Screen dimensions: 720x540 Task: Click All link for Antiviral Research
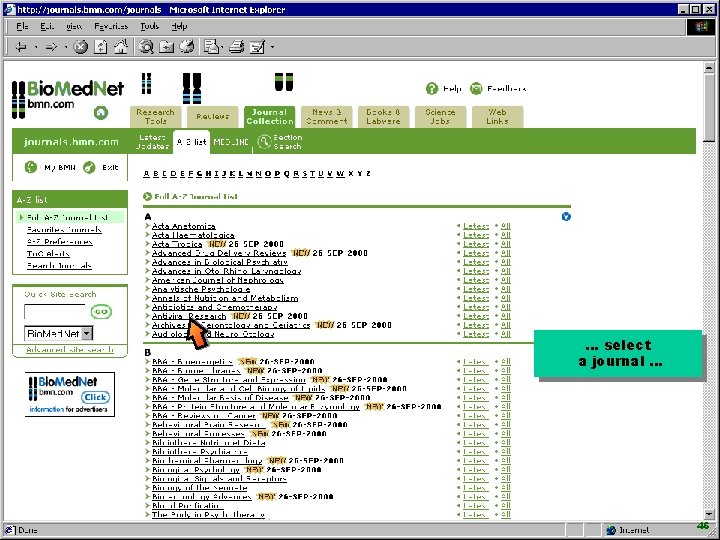coord(506,316)
